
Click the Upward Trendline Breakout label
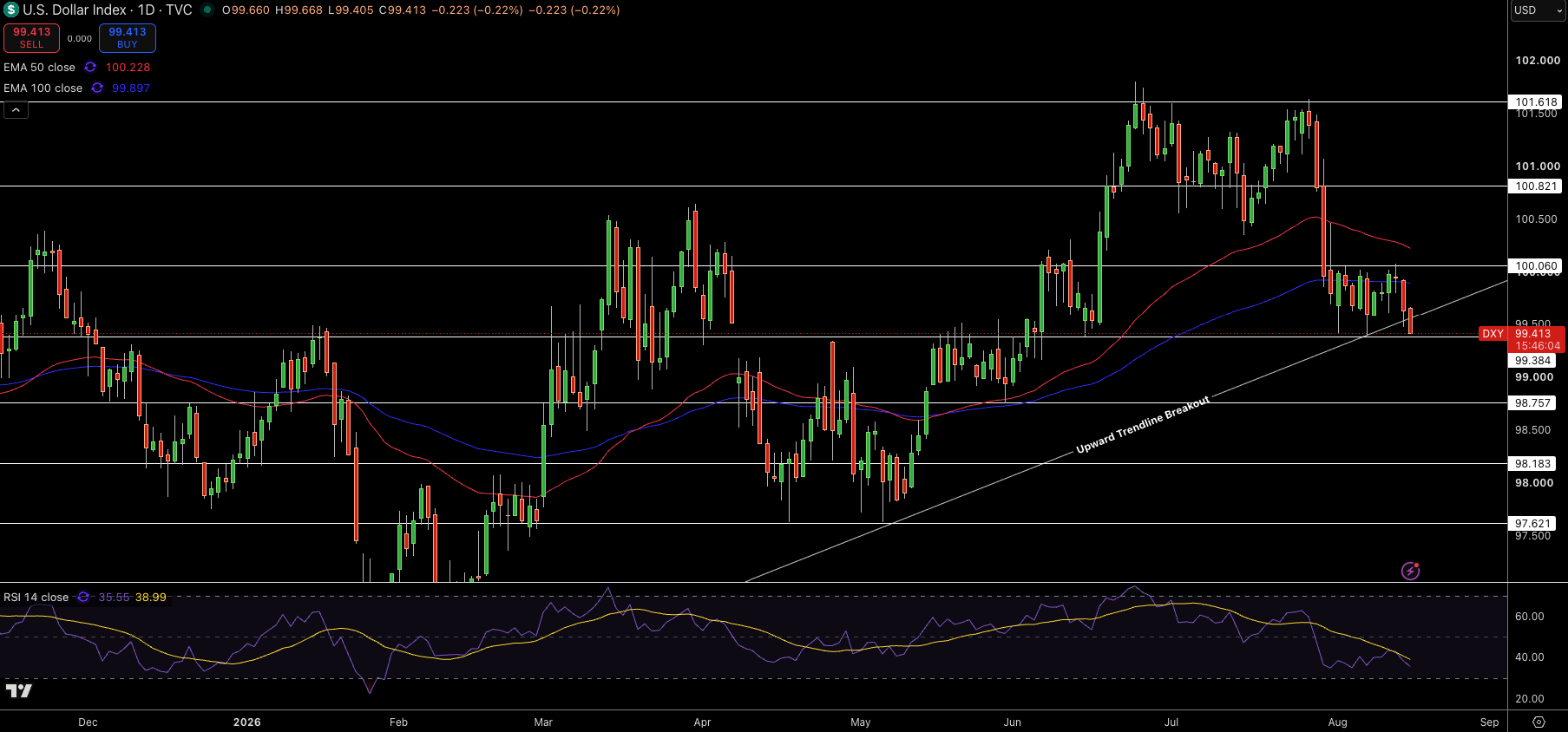click(1143, 425)
